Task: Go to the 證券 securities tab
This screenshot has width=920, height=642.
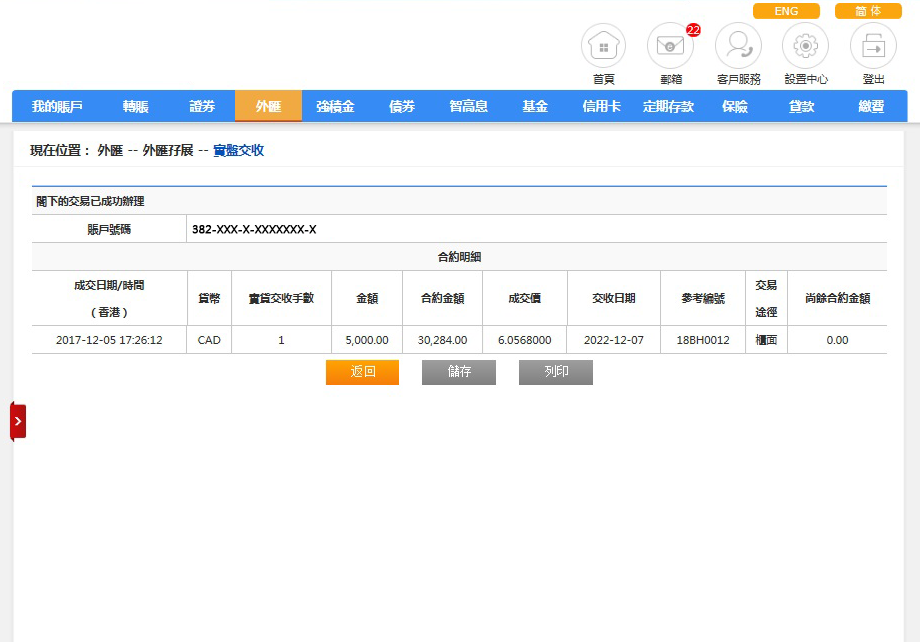Action: (202, 106)
